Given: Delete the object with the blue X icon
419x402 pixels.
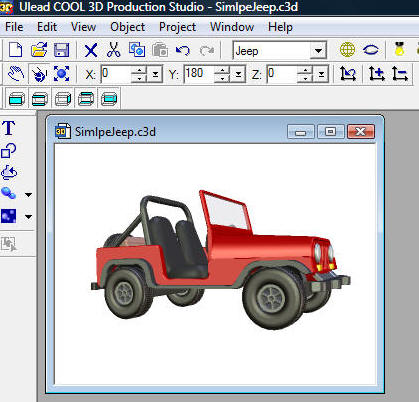Looking at the screenshot, I should pos(91,51).
